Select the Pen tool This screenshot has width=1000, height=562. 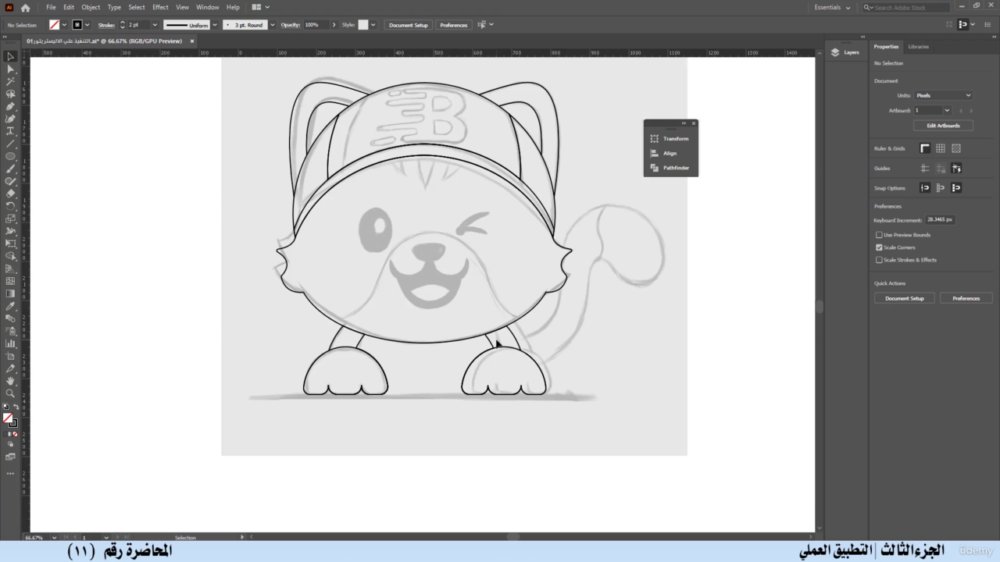tap(10, 107)
